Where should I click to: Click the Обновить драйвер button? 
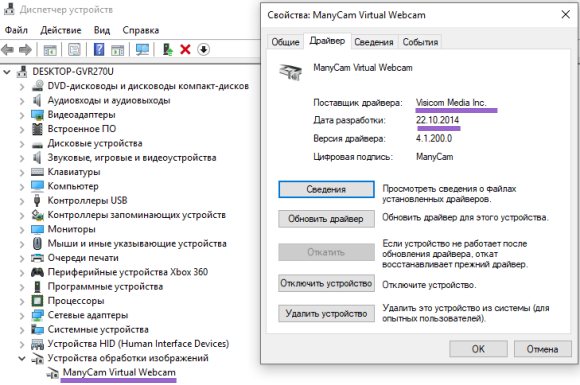326,219
